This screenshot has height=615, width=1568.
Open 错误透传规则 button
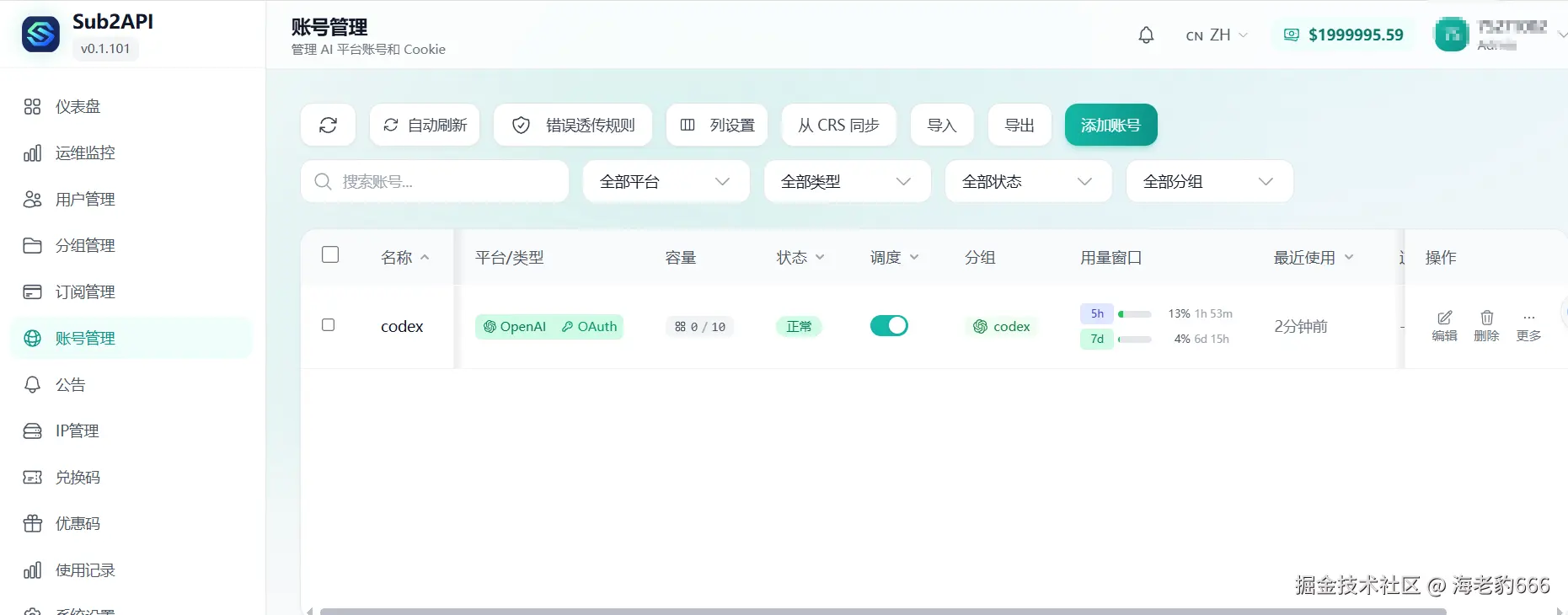pos(573,126)
